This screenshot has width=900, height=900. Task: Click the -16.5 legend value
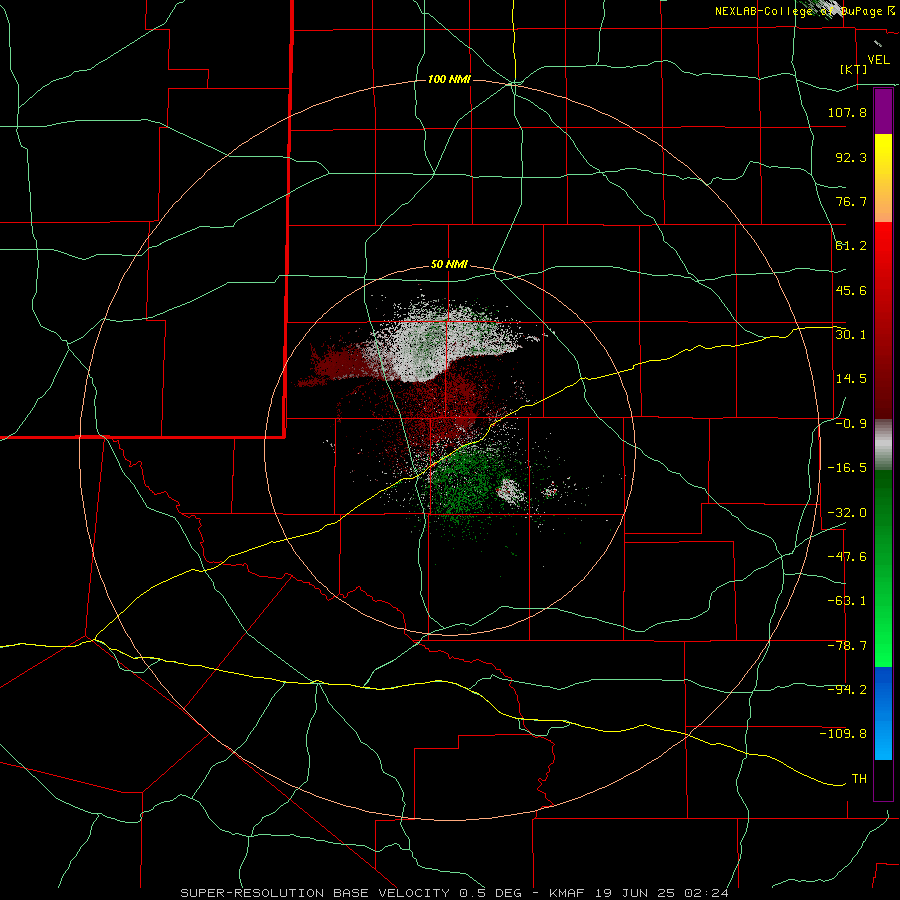tap(847, 468)
